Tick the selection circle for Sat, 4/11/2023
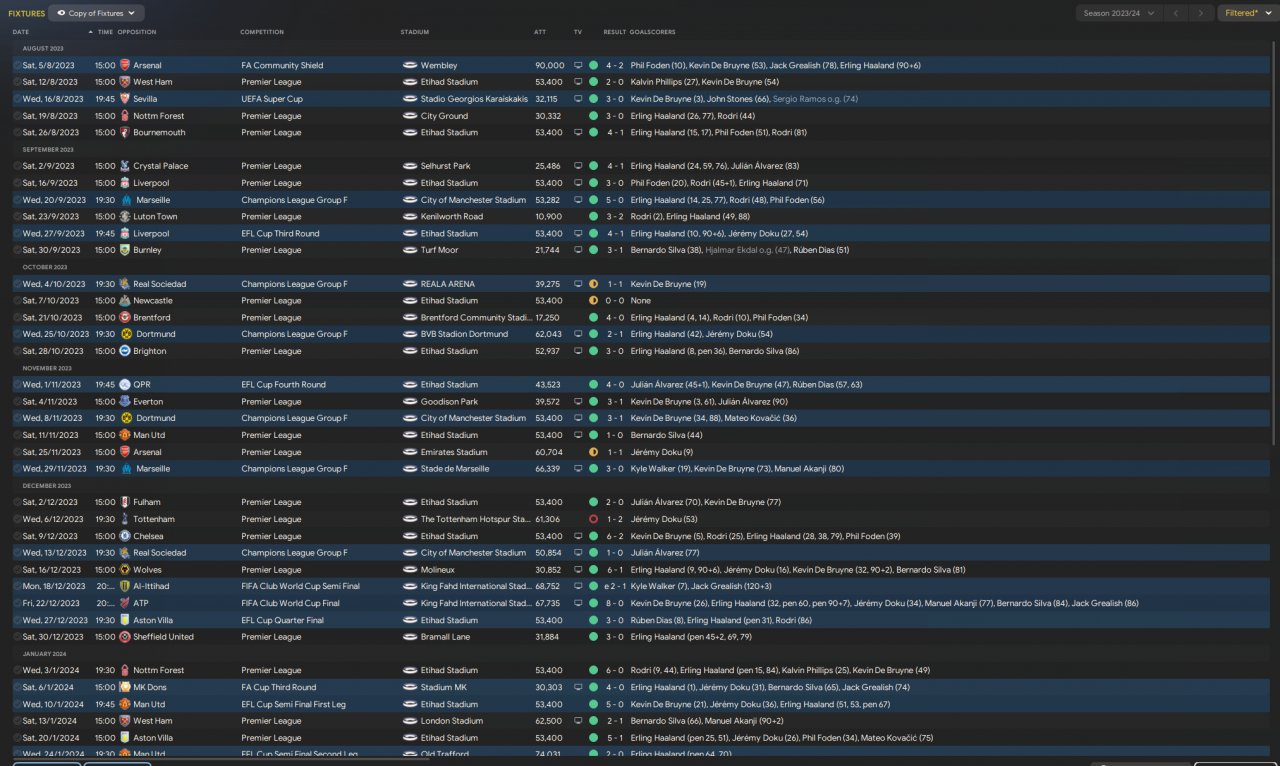This screenshot has width=1280, height=766. pyautogui.click(x=16, y=401)
